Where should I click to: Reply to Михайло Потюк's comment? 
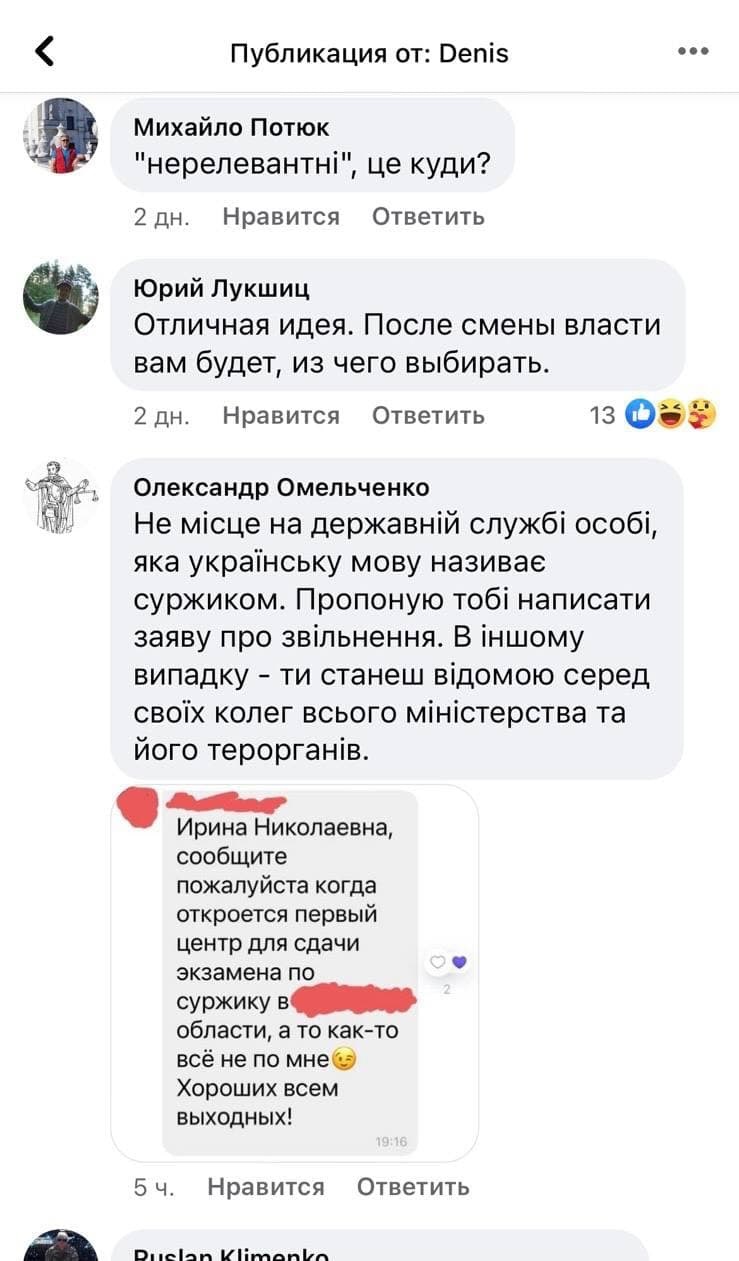(x=428, y=216)
